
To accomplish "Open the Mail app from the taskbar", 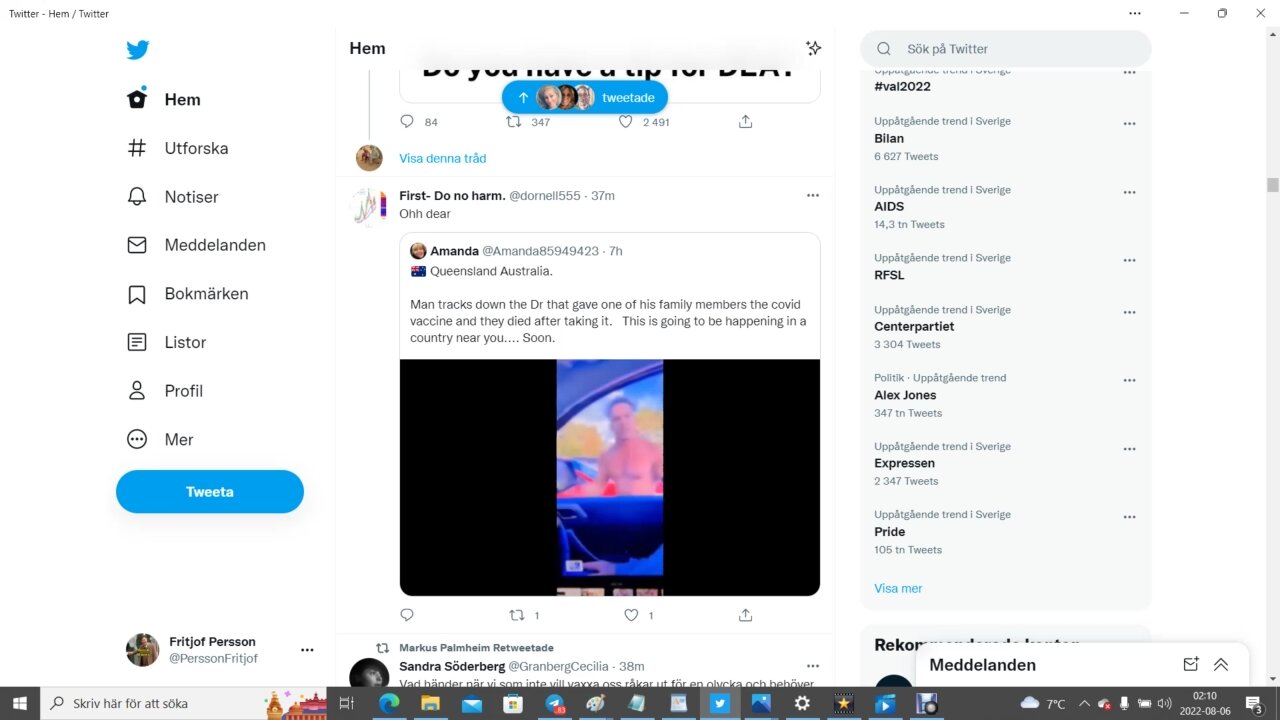I will (472, 703).
